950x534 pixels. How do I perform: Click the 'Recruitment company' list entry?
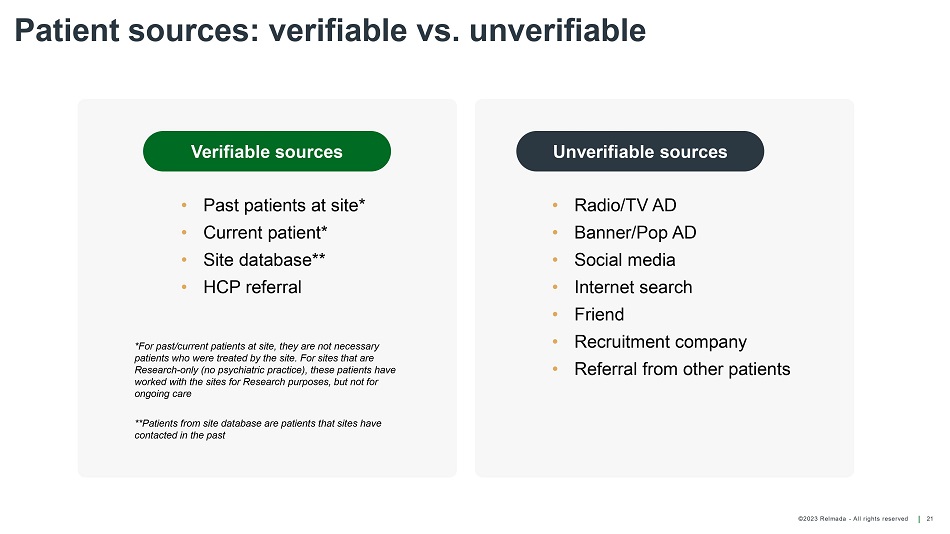(660, 342)
